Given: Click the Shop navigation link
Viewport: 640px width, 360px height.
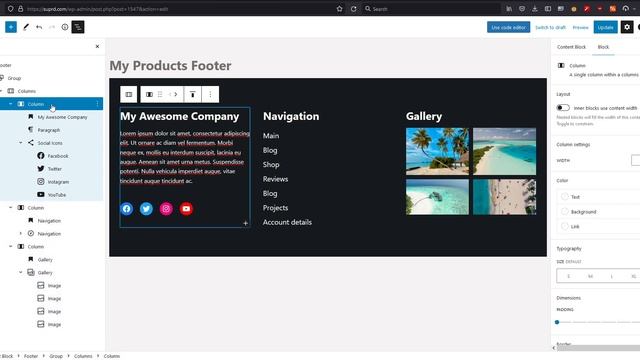Looking at the screenshot, I should 271,164.
